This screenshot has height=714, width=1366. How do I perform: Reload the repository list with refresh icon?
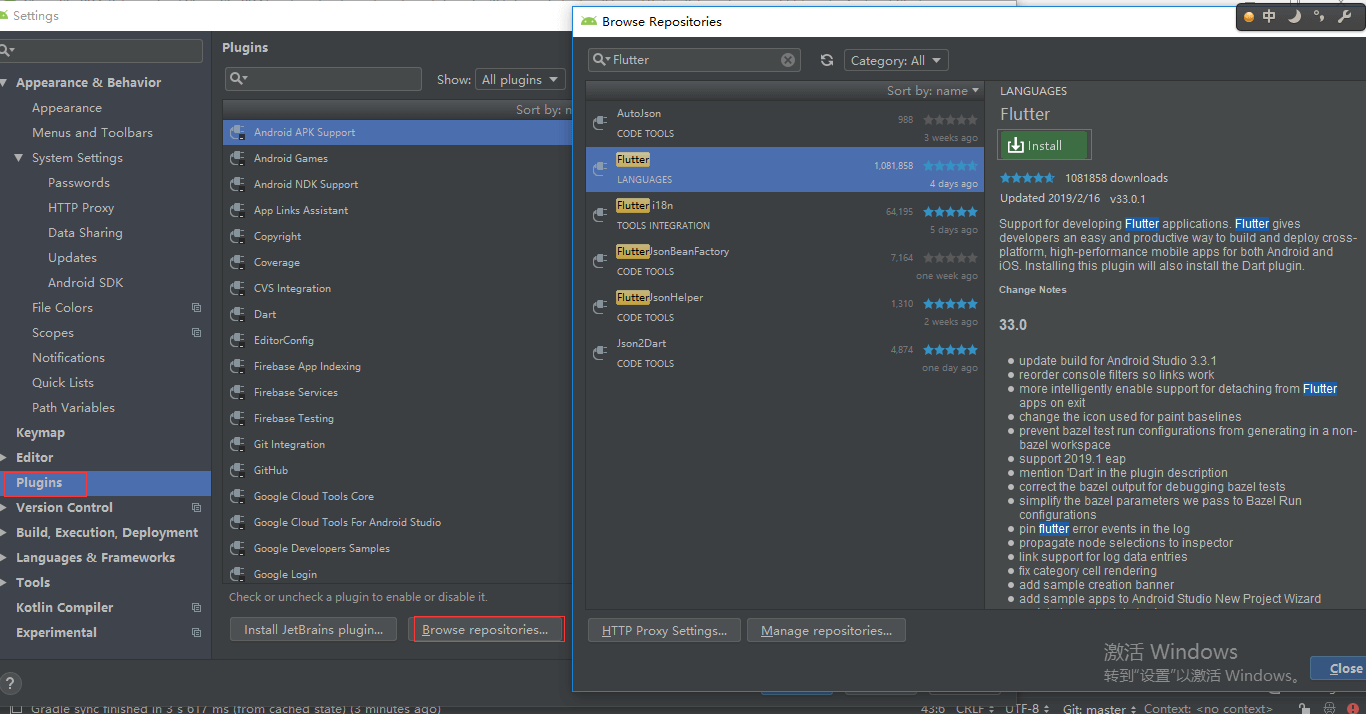(827, 60)
